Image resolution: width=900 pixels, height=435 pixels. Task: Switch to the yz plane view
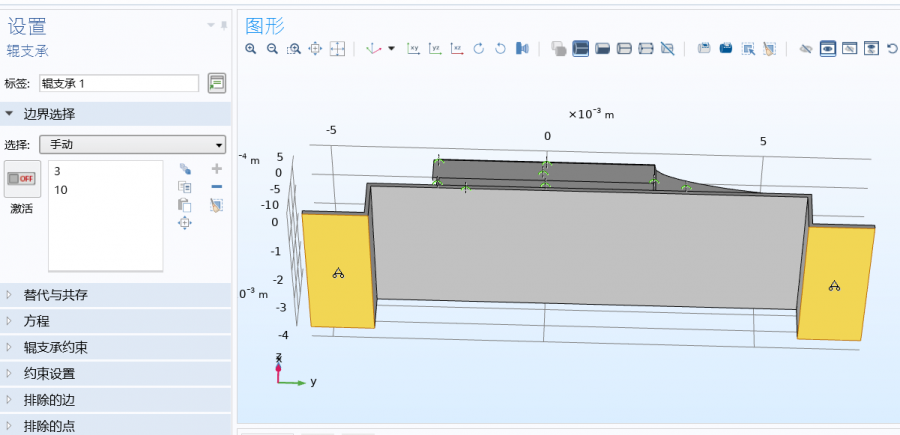pyautogui.click(x=435, y=48)
